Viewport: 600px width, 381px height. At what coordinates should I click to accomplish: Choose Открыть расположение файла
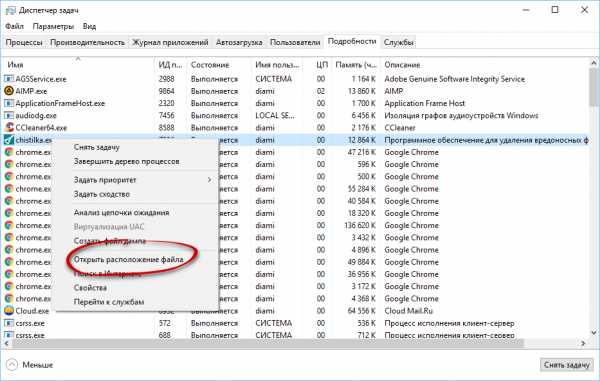[128, 259]
